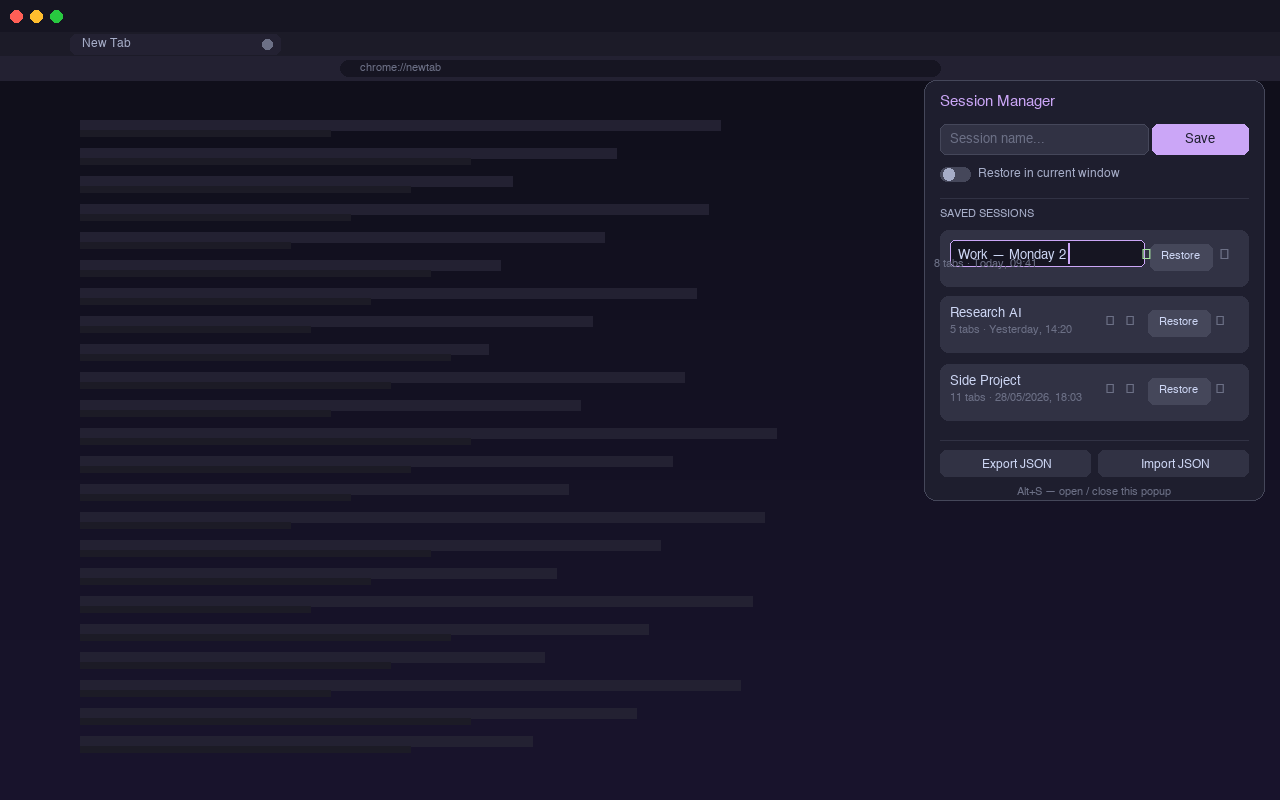
Task: Click the Research AI session name
Action: [986, 313]
